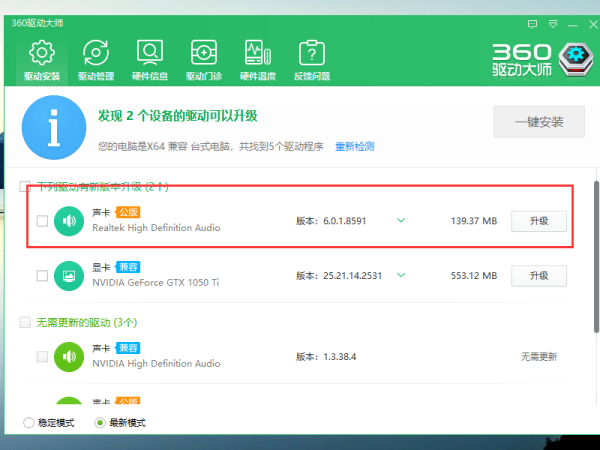600x450 pixels.
Task: Open the 硬件温度 icon in the toolbar
Action: 258,59
